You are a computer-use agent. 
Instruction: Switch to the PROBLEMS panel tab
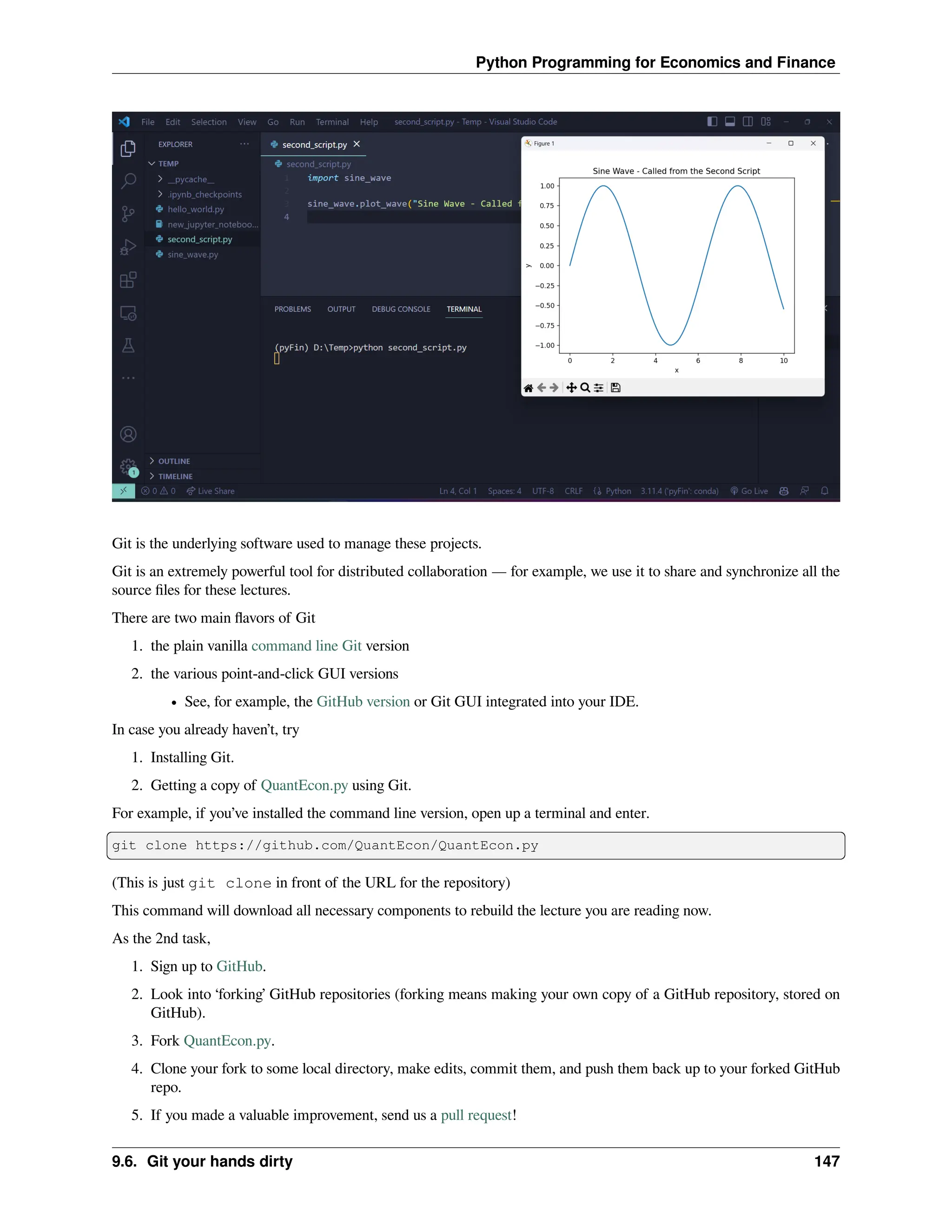[293, 309]
